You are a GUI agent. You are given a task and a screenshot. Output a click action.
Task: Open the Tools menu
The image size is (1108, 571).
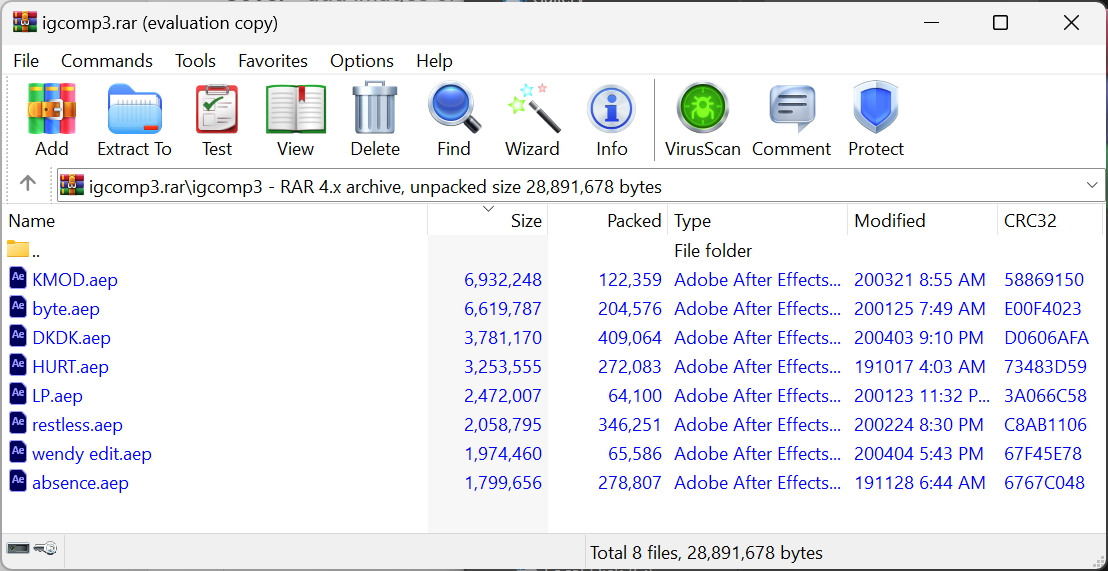(195, 61)
